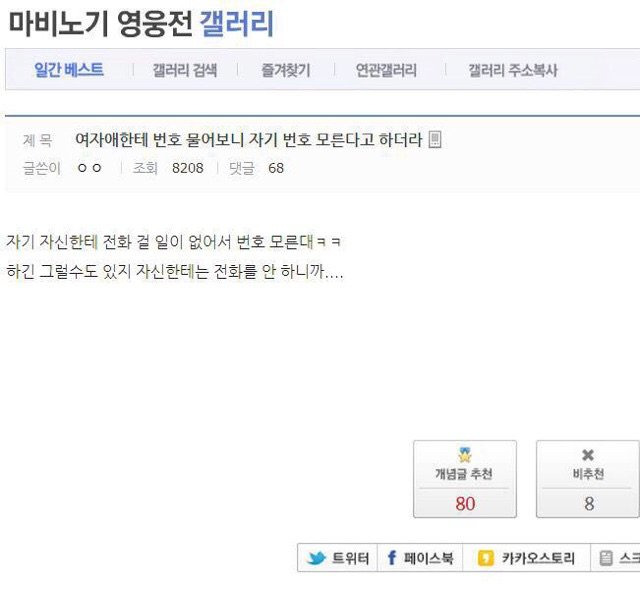Switch to the 갤러리 검색 tab
This screenshot has height=589, width=640.
point(184,70)
